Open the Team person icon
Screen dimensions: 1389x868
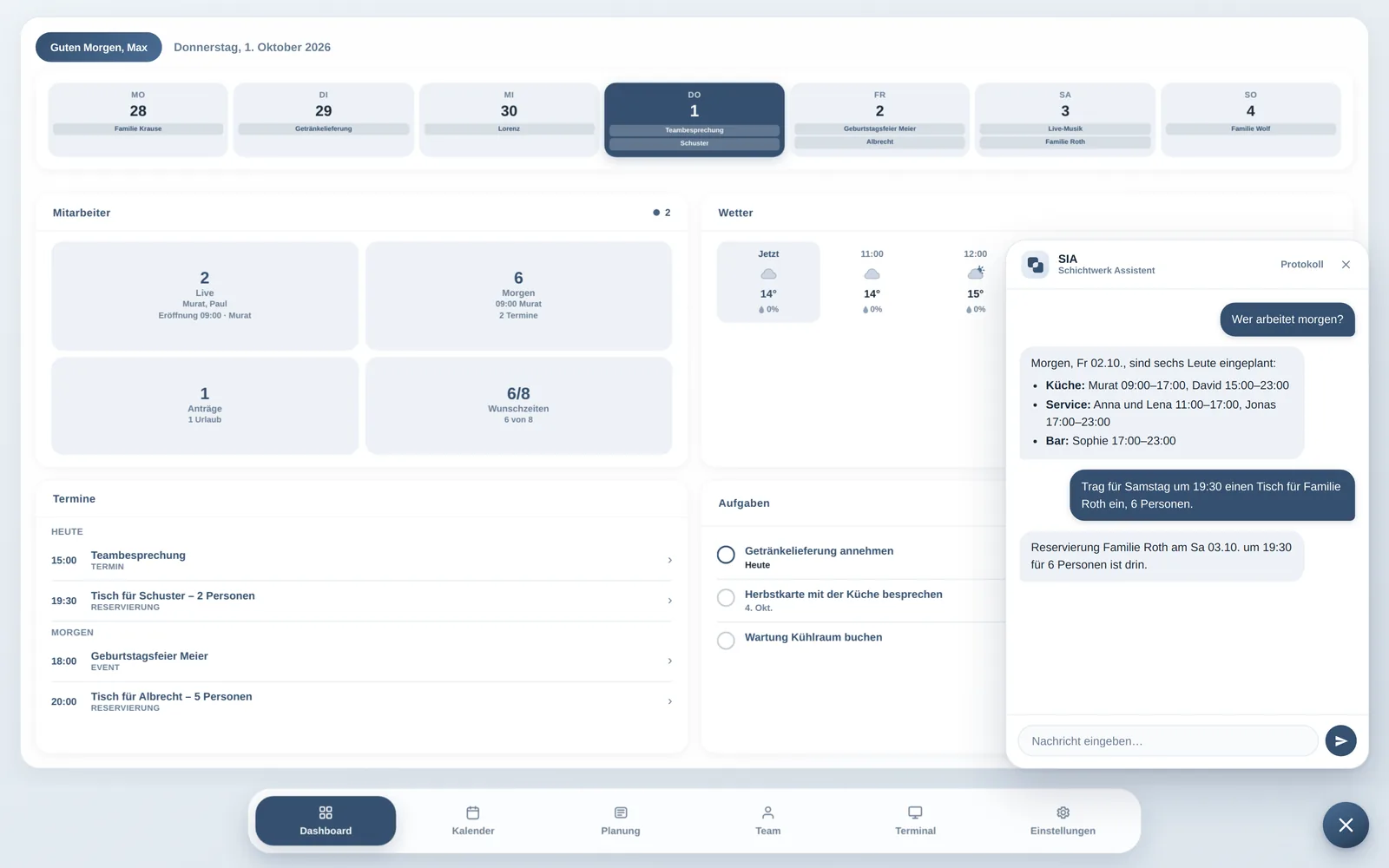click(768, 812)
